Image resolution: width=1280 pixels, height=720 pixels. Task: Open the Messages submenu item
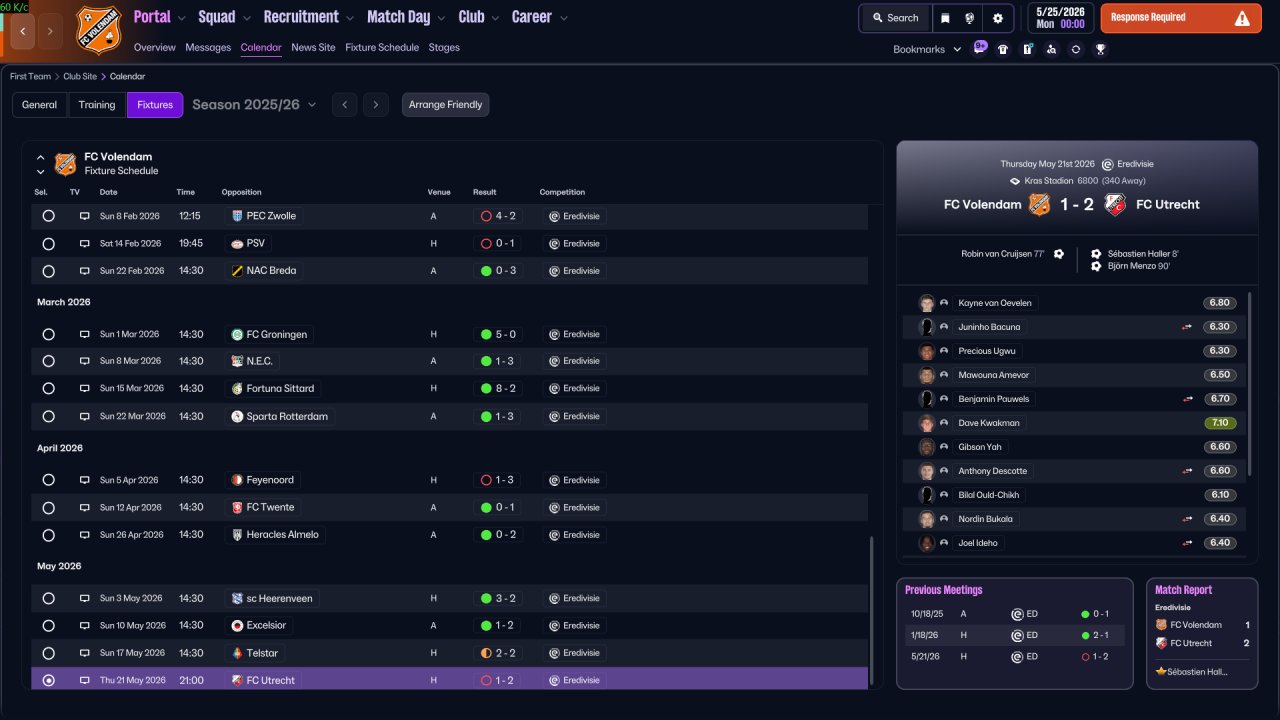[x=208, y=47]
